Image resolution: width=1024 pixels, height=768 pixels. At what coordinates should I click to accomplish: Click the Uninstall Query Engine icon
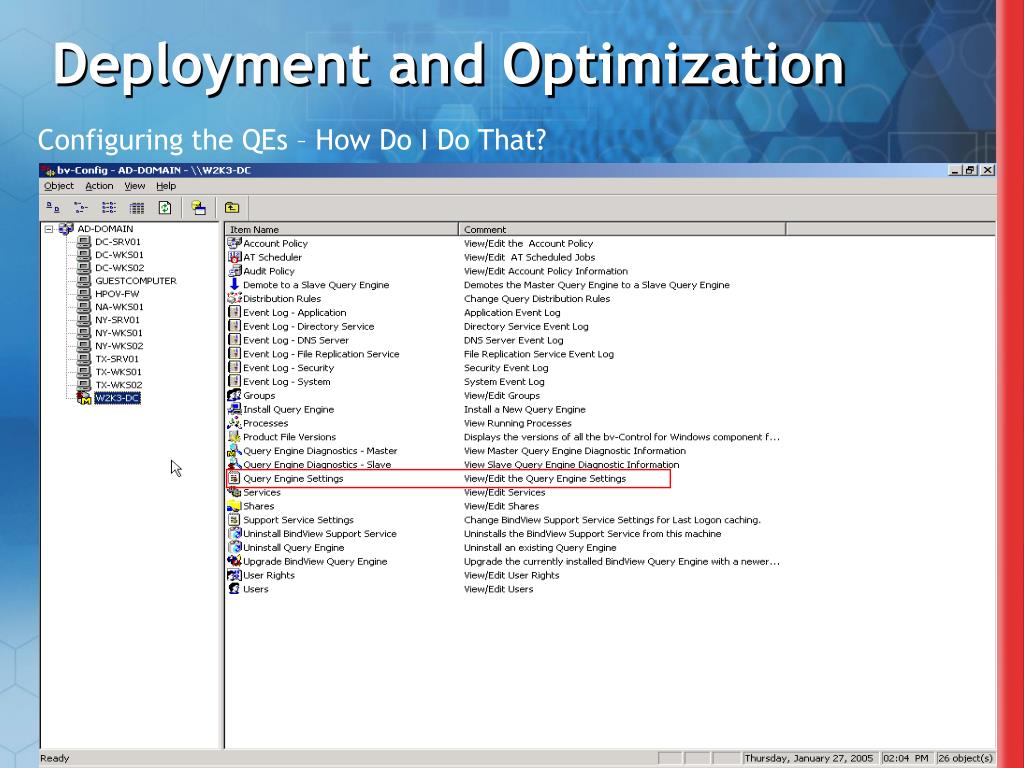point(234,547)
